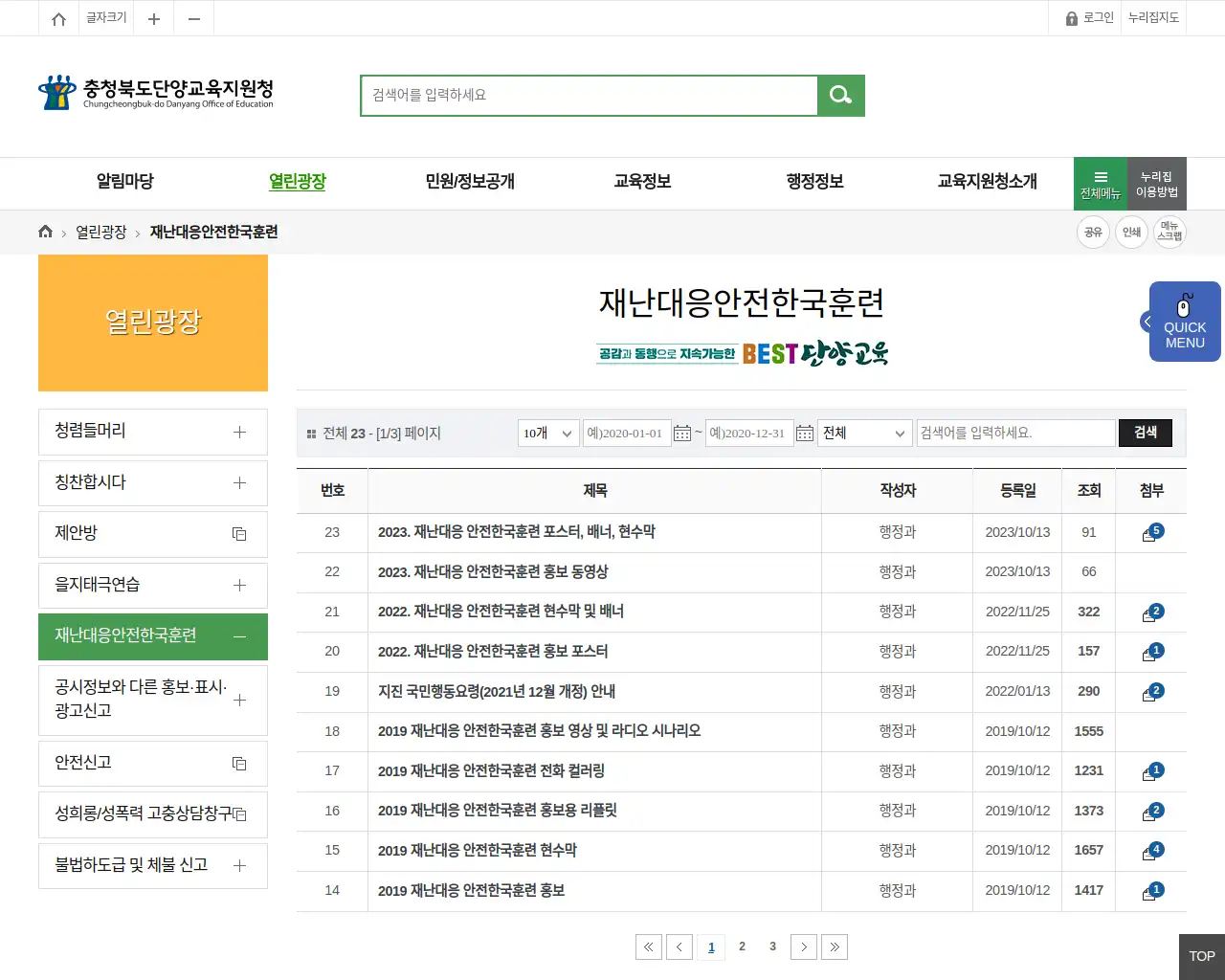The height and width of the screenshot is (980, 1225).
Task: Go to first page arrow
Action: (649, 947)
